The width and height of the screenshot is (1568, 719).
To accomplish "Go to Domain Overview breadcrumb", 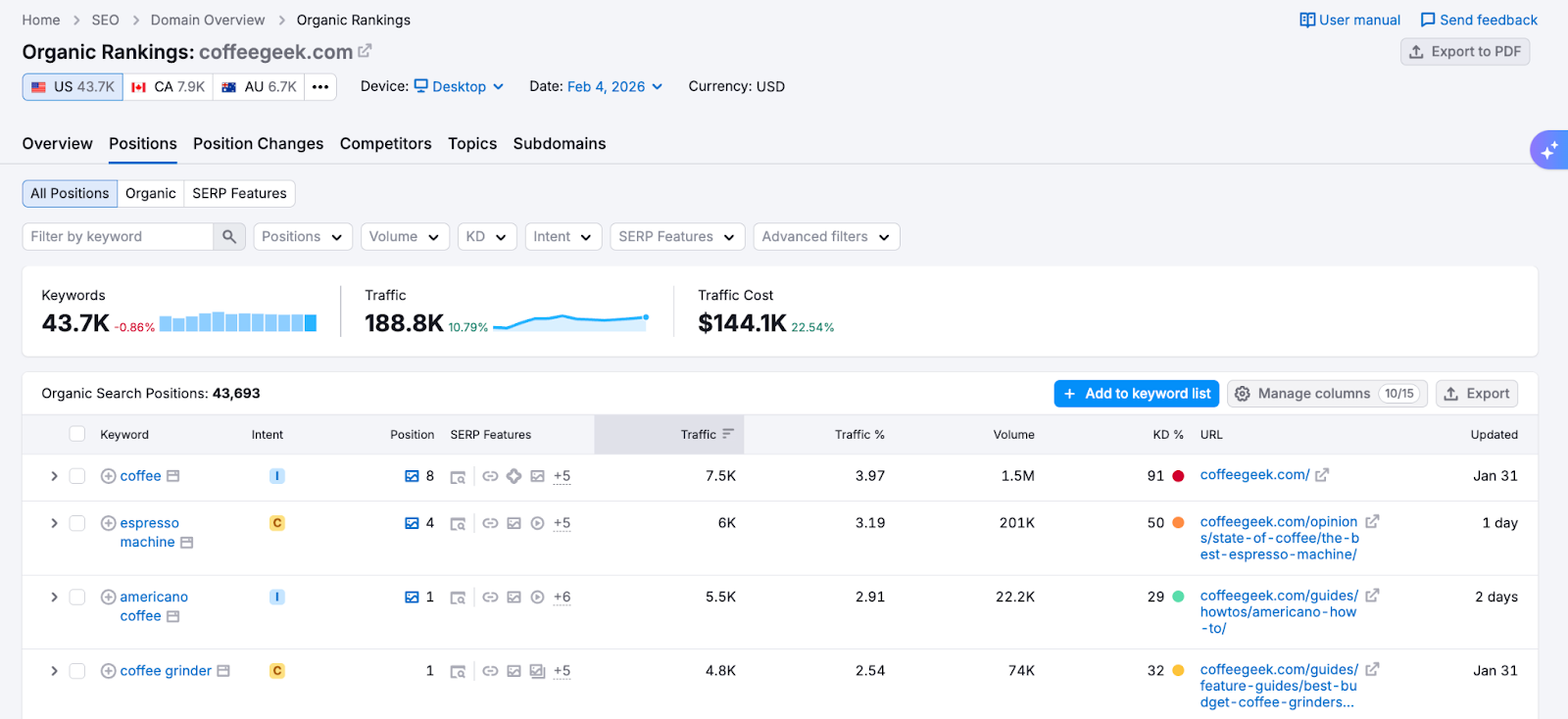I will click(208, 20).
